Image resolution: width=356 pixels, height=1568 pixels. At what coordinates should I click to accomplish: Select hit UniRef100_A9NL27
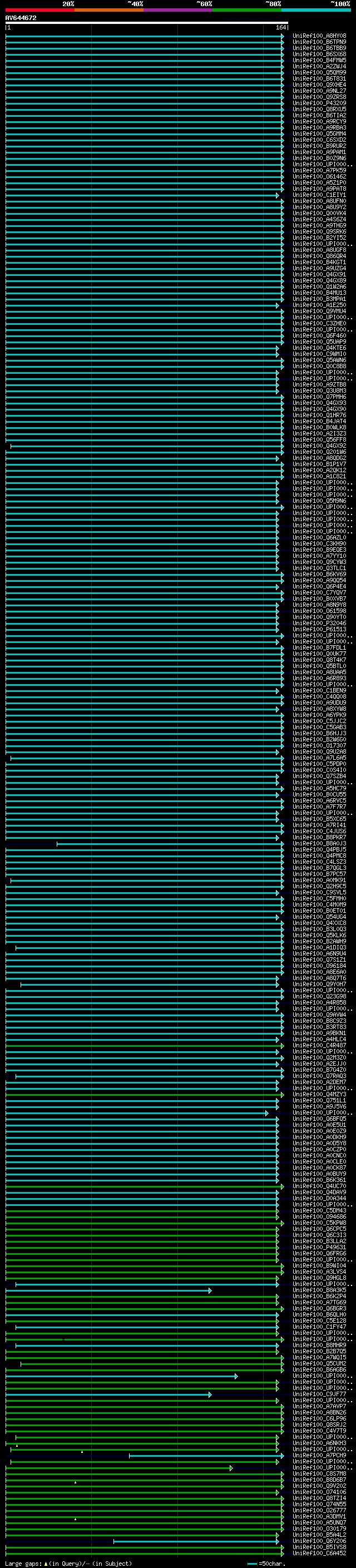(319, 91)
